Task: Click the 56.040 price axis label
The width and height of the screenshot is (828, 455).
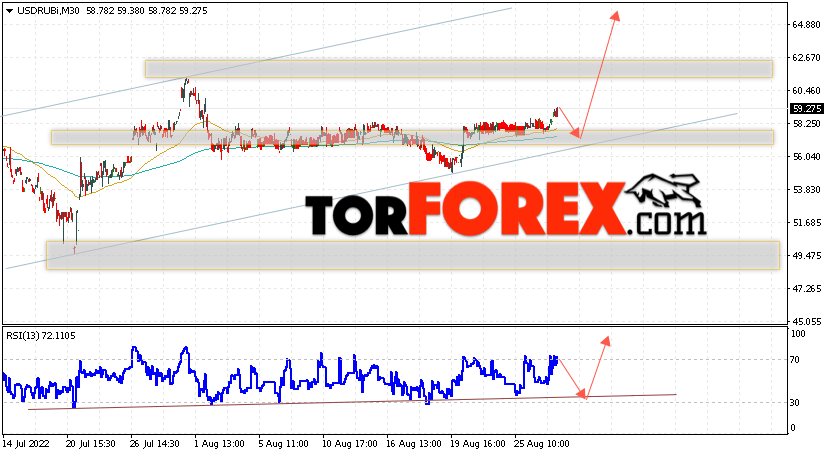Action: 806,157
